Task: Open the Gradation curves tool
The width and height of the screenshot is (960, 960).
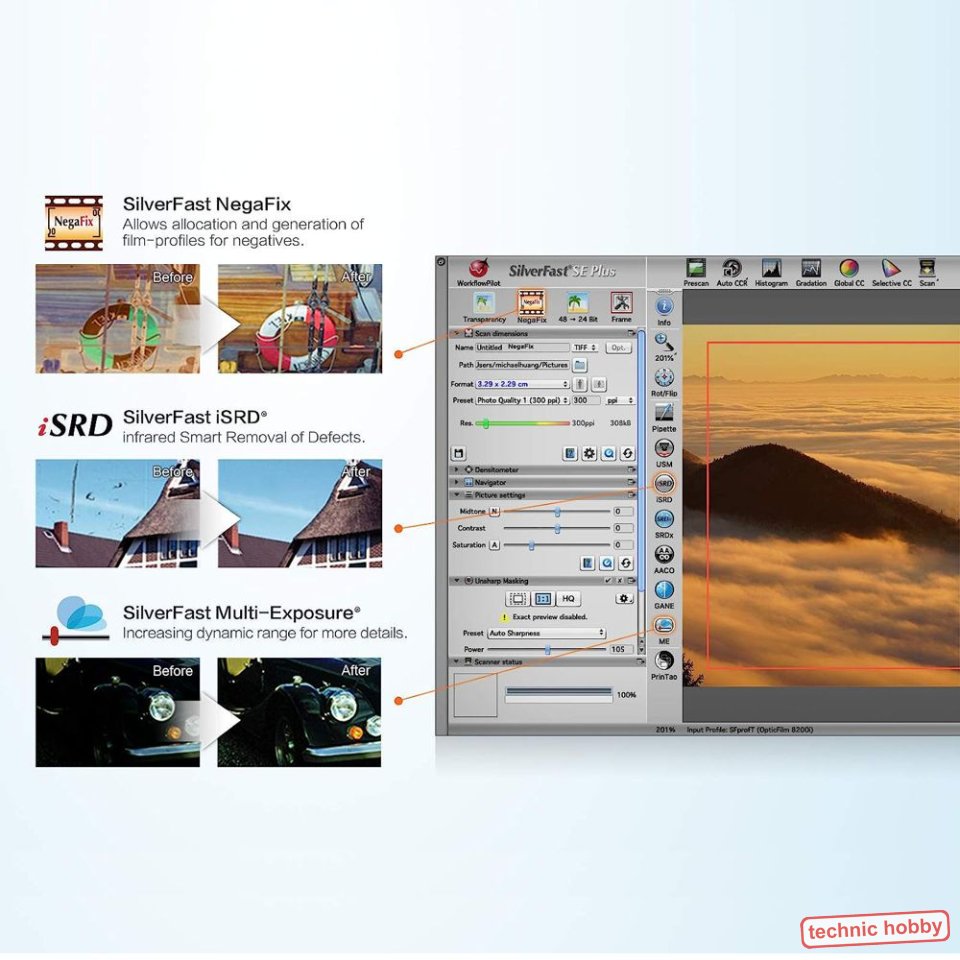Action: 811,270
